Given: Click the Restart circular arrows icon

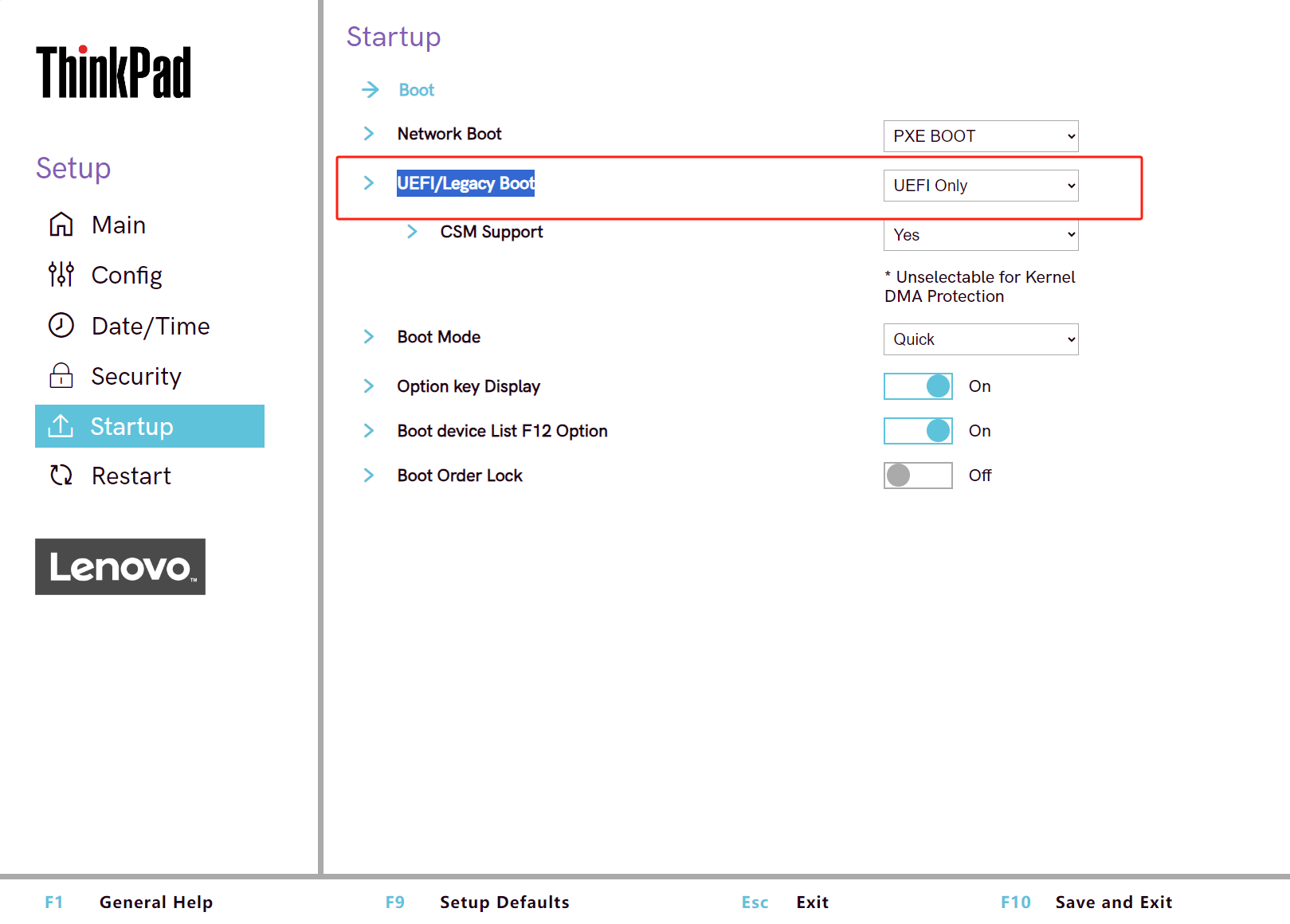Looking at the screenshot, I should point(61,476).
